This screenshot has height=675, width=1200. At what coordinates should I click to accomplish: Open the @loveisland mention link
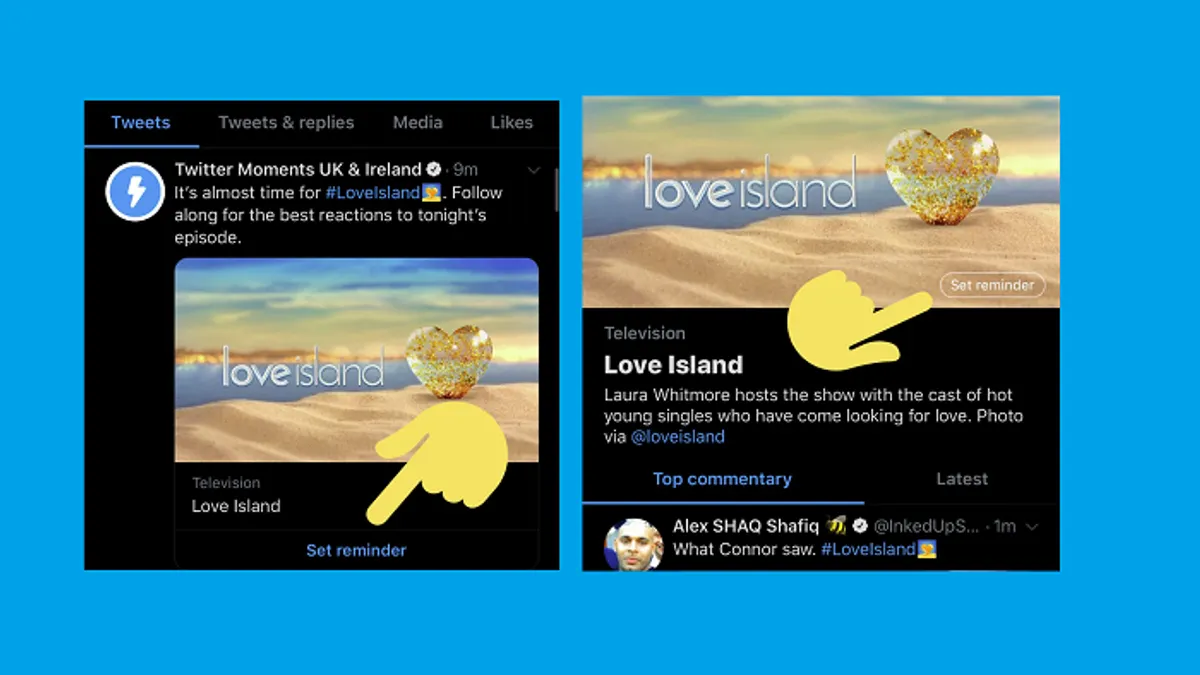click(678, 437)
